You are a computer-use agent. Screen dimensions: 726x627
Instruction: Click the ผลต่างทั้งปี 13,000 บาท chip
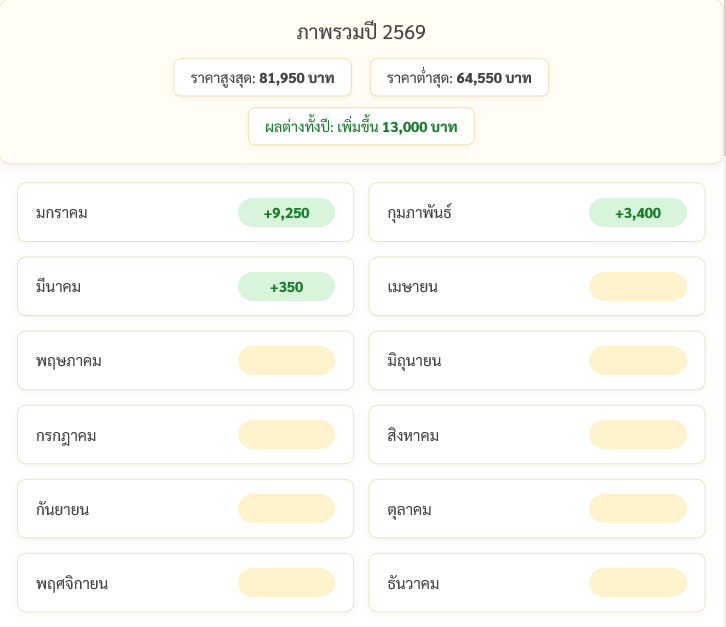(x=361, y=127)
